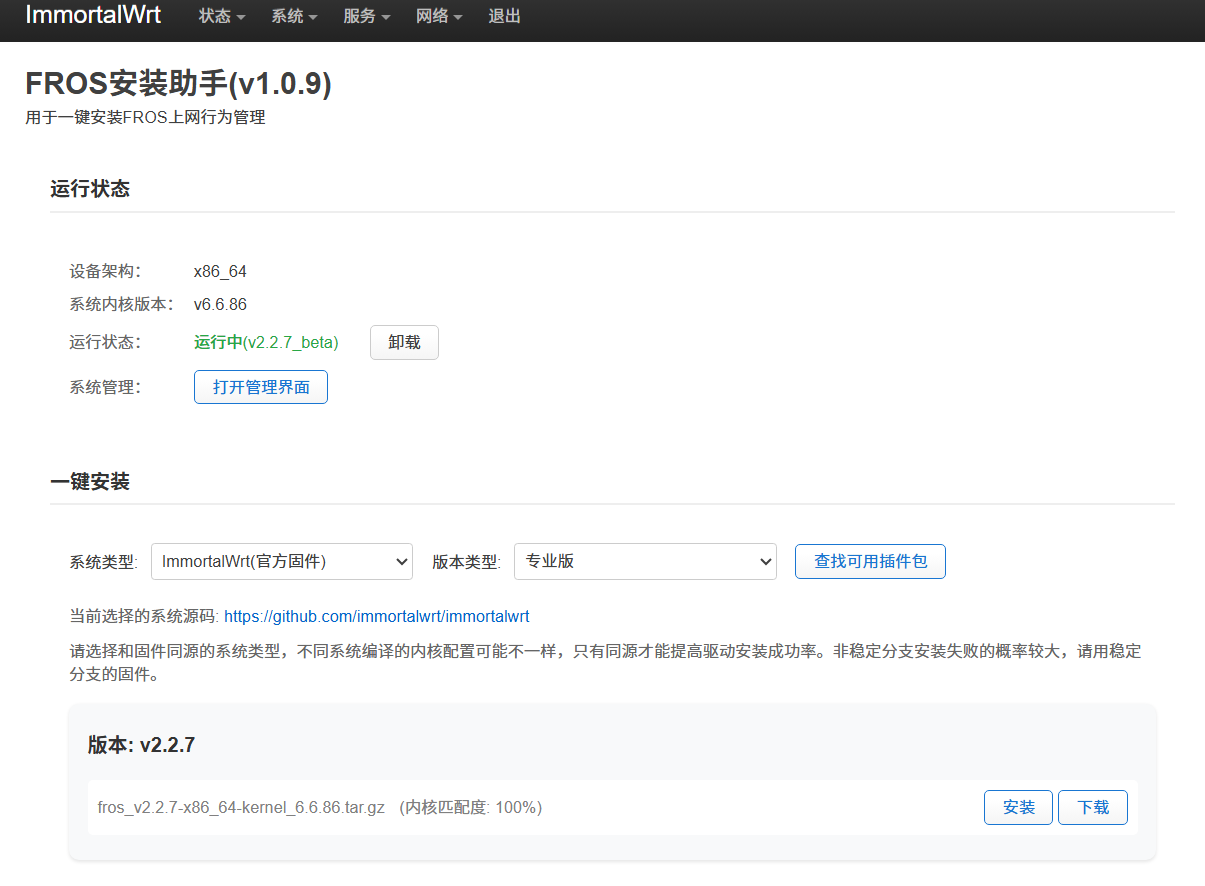The image size is (1205, 886).
Task: Open the 系统 menu
Action: pos(294,16)
